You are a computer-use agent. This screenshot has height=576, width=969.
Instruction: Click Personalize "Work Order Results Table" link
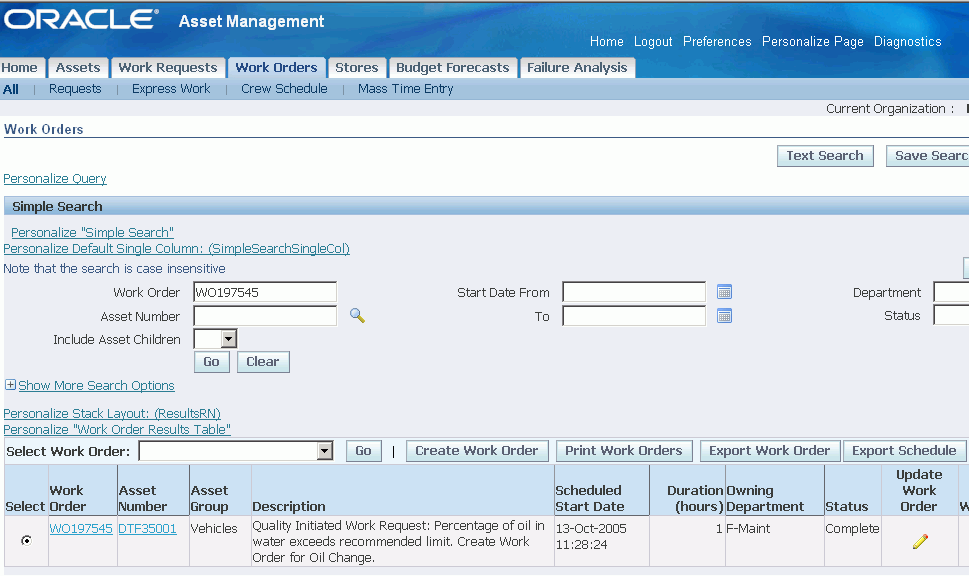pyautogui.click(x=117, y=430)
